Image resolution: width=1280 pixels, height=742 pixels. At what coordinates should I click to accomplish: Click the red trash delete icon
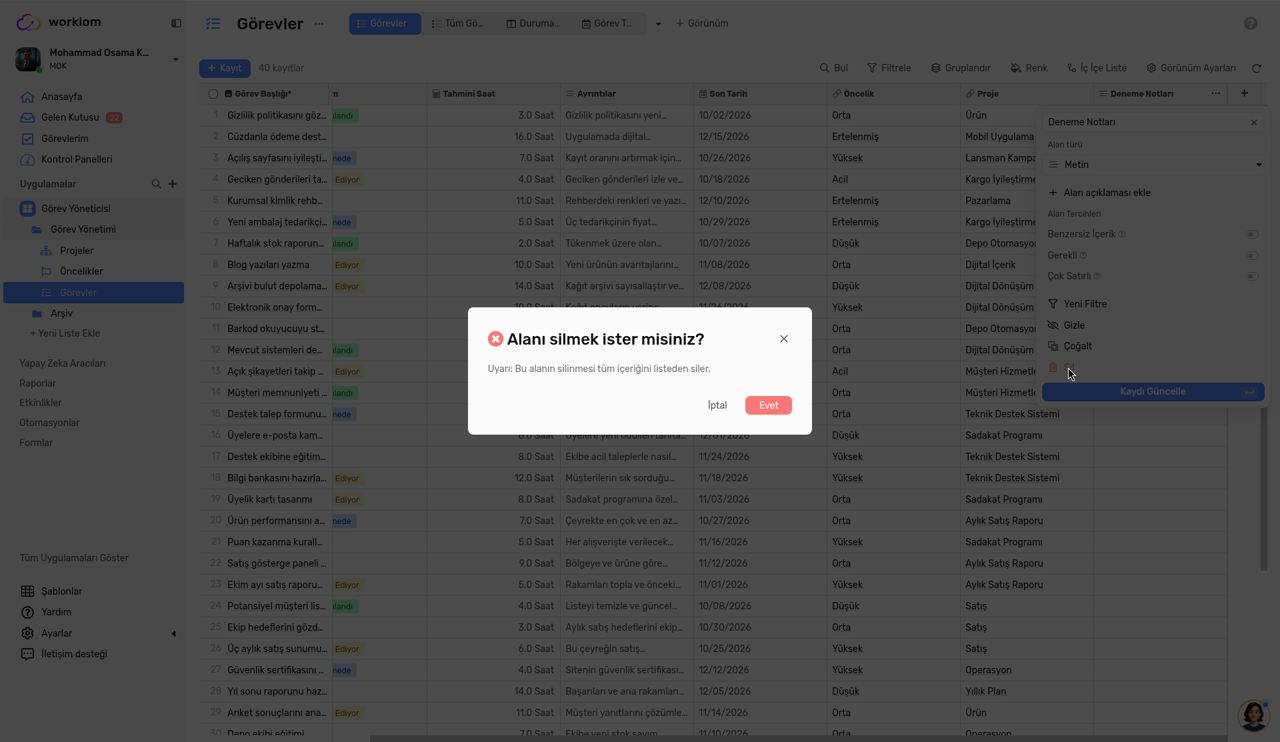pos(1053,368)
